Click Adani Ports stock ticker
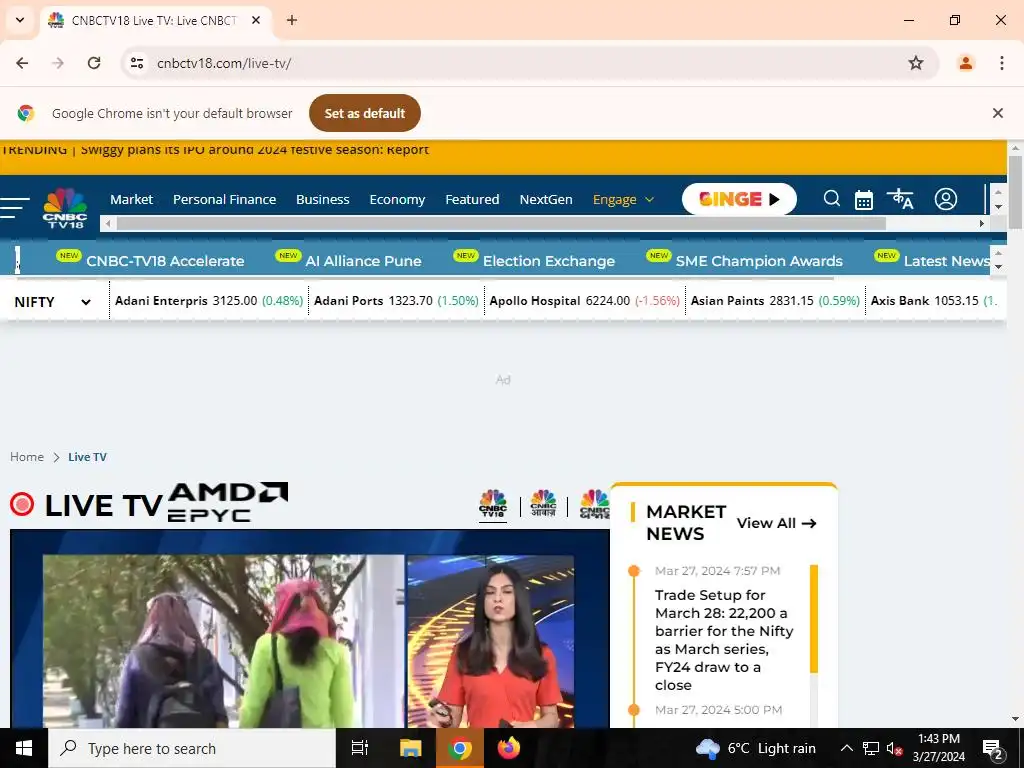Viewport: 1024px width, 768px height. [396, 301]
